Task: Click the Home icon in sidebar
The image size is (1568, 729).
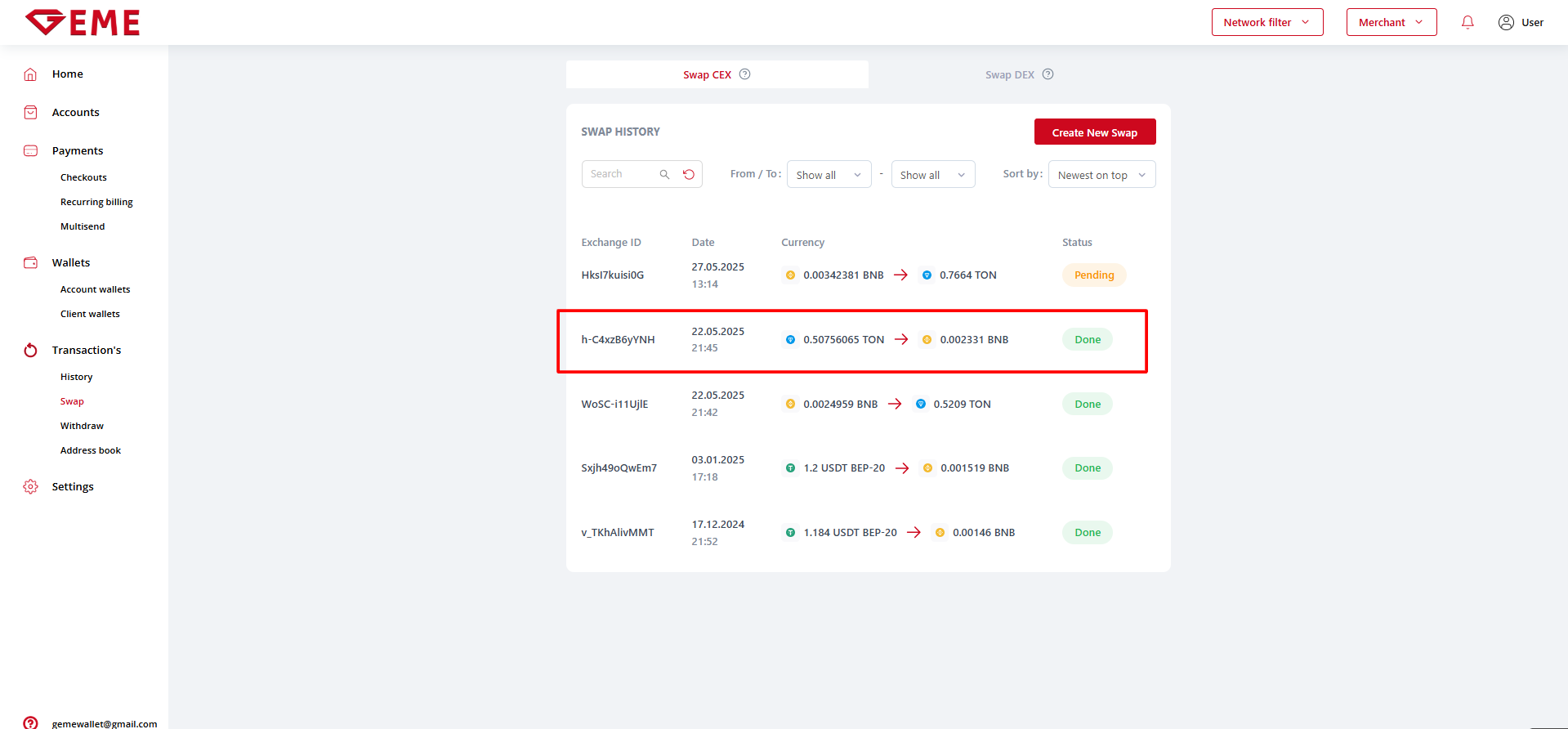Action: (30, 74)
